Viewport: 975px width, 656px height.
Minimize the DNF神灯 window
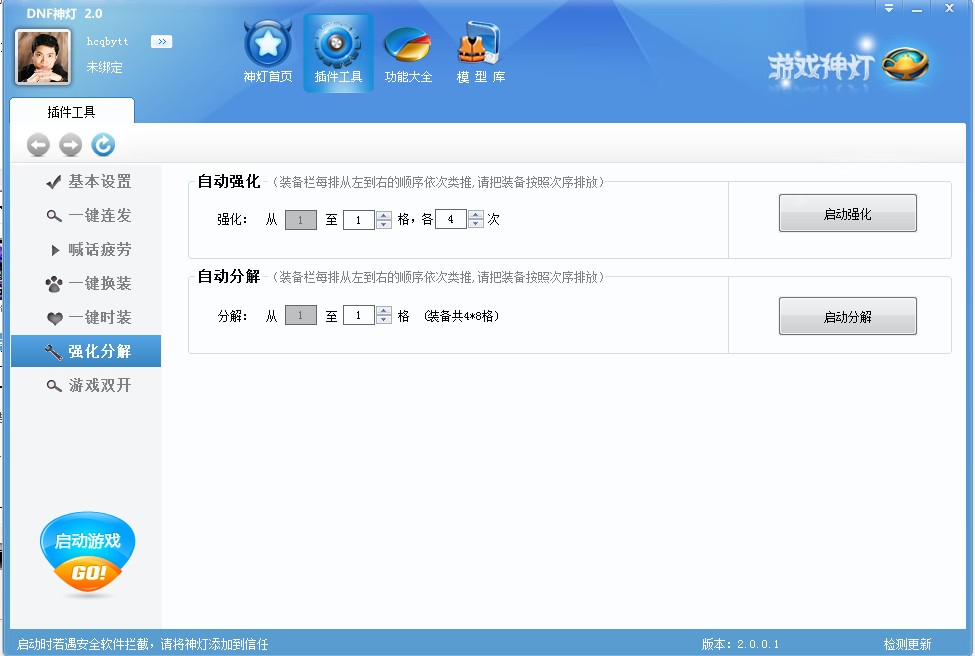click(917, 9)
